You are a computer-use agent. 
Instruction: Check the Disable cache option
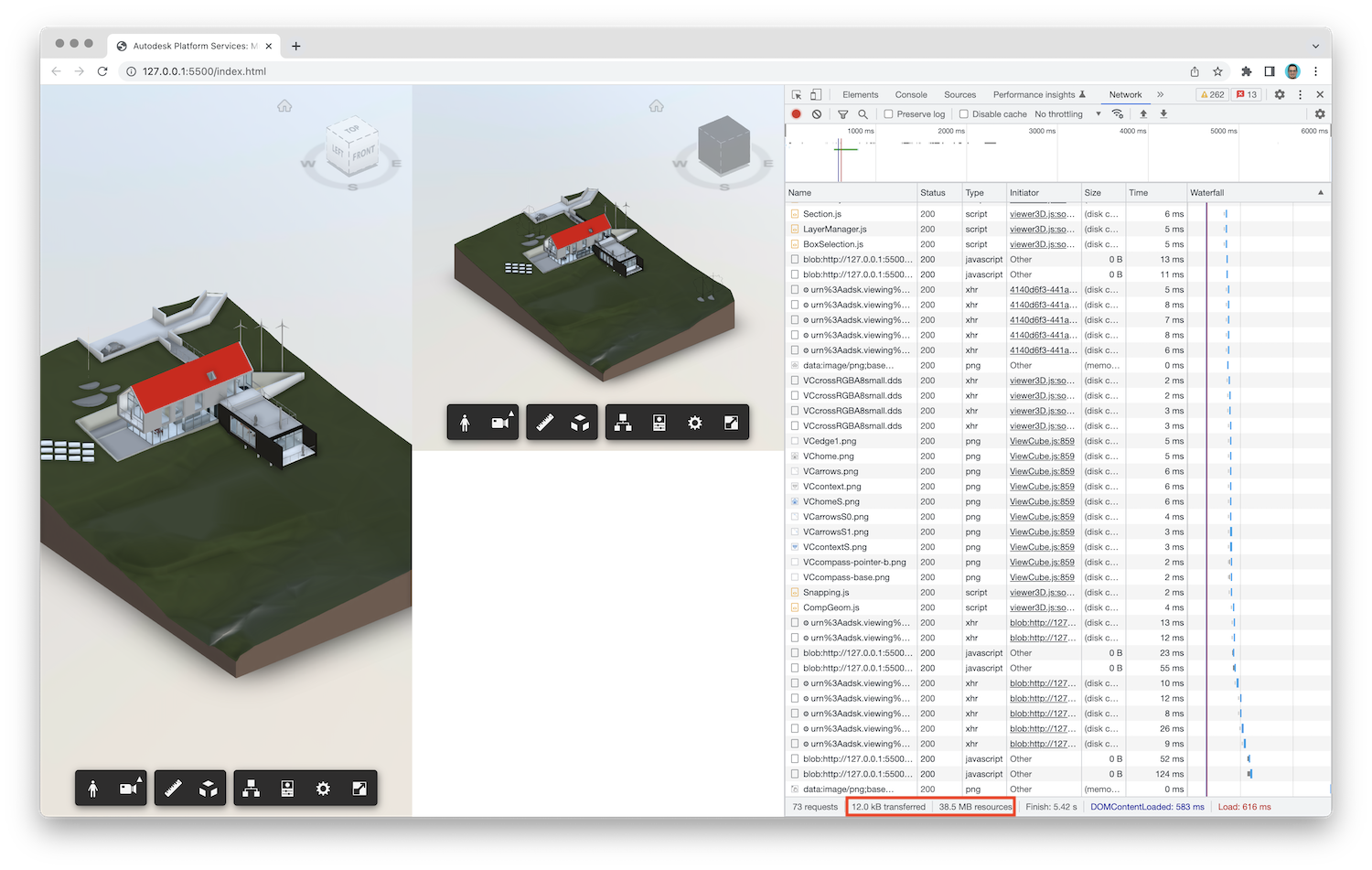pyautogui.click(x=965, y=113)
